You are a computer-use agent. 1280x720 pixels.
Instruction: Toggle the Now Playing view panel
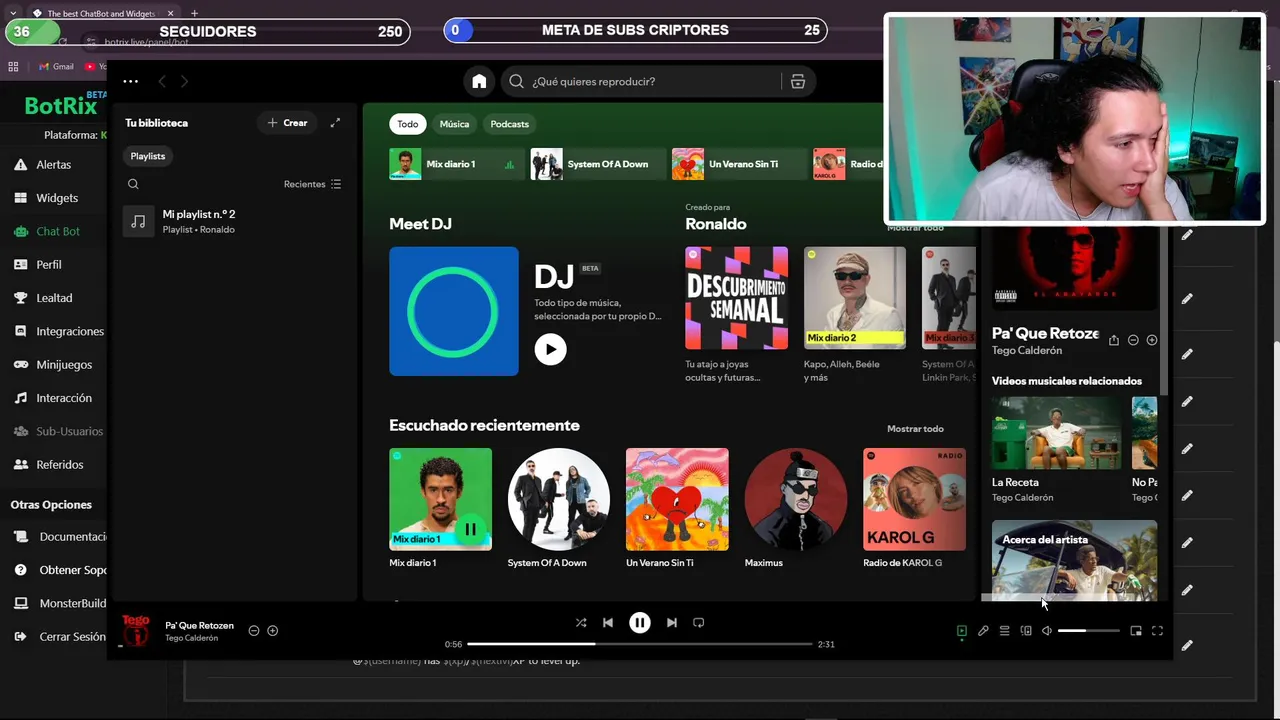pos(962,631)
